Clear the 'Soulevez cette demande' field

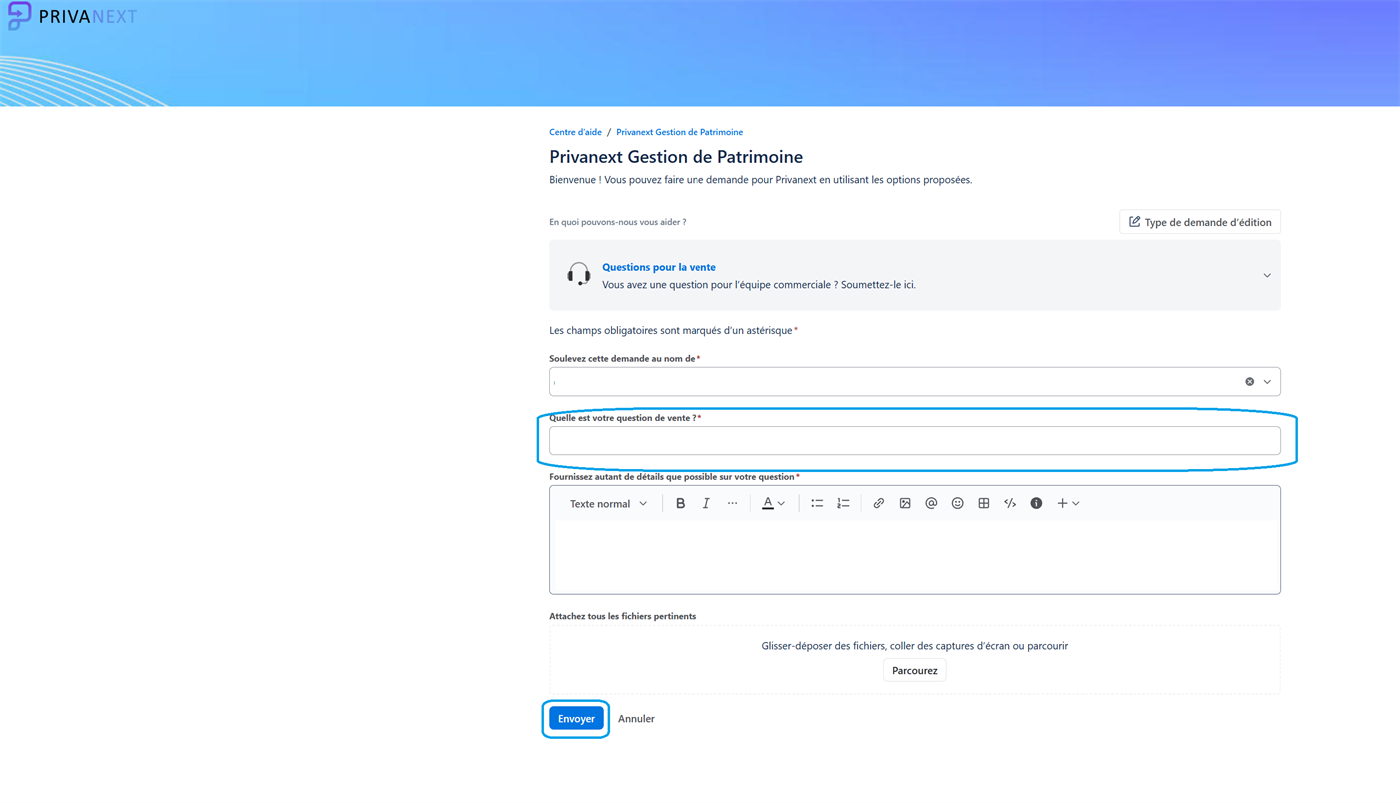point(1249,382)
